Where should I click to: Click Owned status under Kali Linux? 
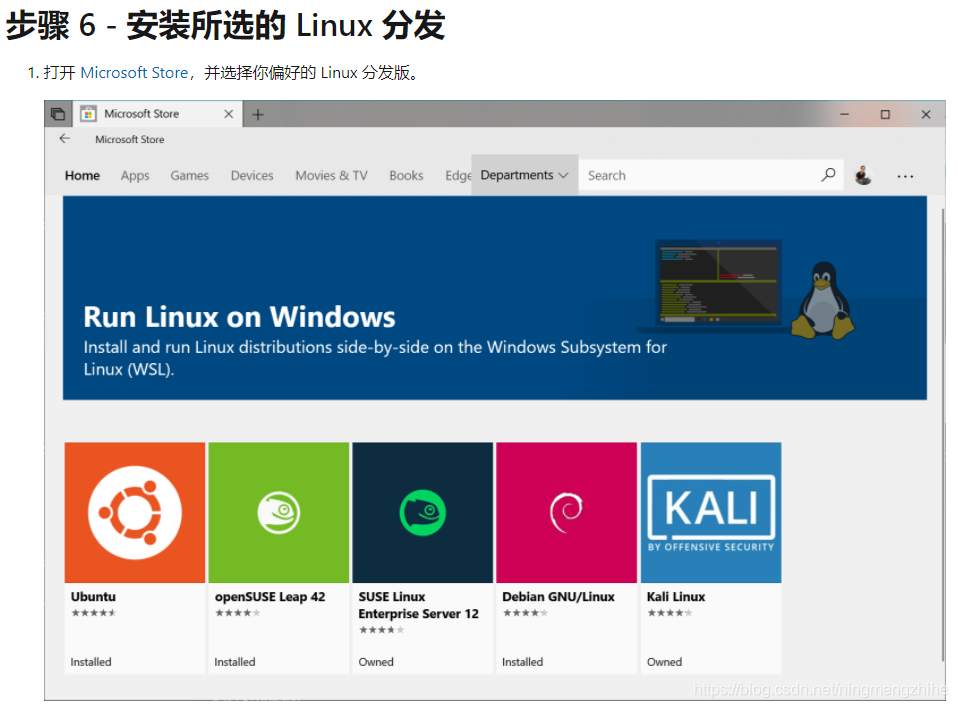click(x=664, y=662)
